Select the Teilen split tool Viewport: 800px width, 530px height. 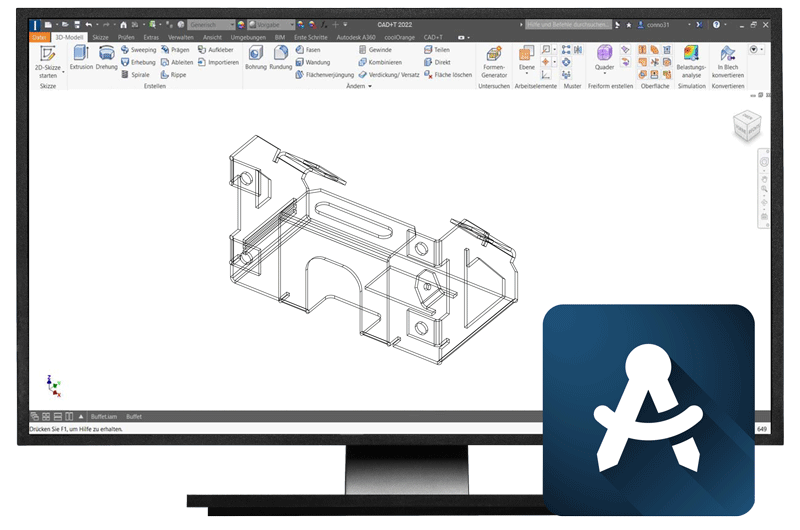437,49
